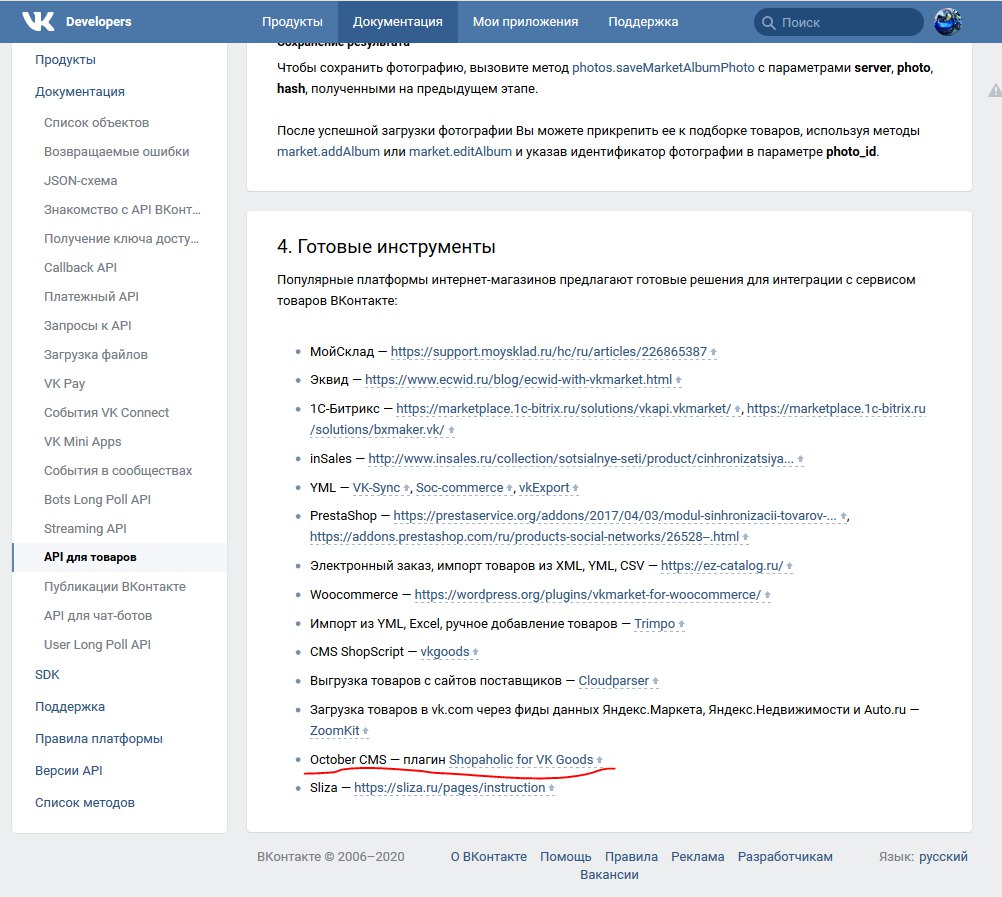The width and height of the screenshot is (1002, 897).
Task: Open События VK Connect sidebar item
Action: pyautogui.click(x=107, y=412)
